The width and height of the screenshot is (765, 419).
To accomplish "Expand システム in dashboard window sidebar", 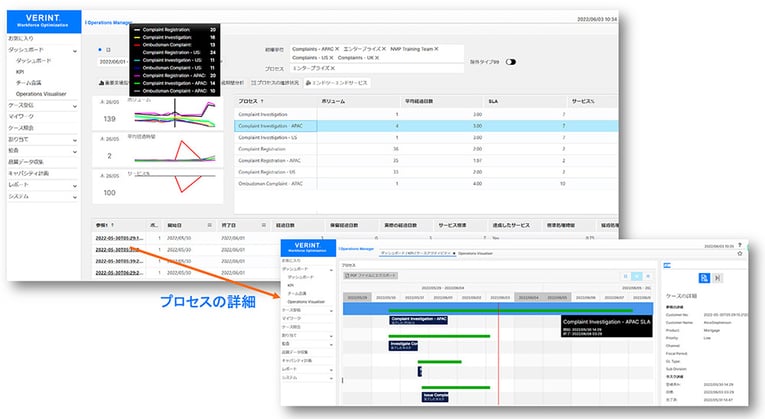I will pyautogui.click(x=75, y=197).
